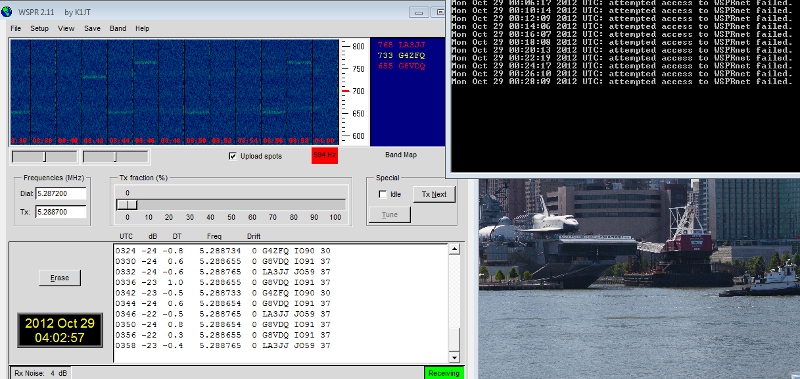This screenshot has width=800, height=379.
Task: Click the 0324 G4ZFQ decode row
Action: click(x=223, y=251)
